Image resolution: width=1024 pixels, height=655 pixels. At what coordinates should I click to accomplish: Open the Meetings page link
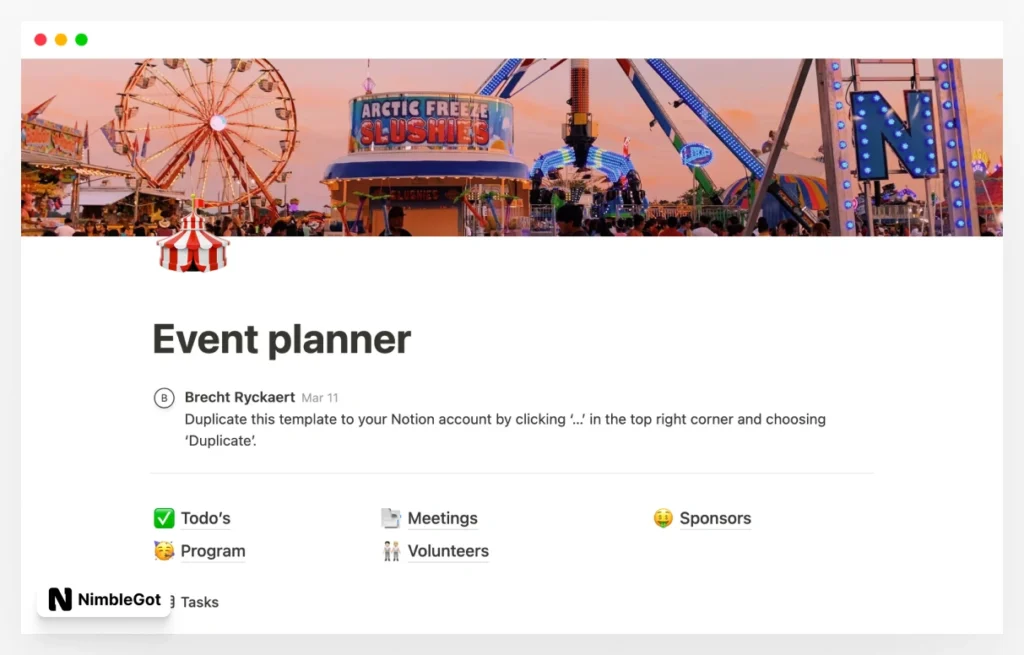pos(442,518)
